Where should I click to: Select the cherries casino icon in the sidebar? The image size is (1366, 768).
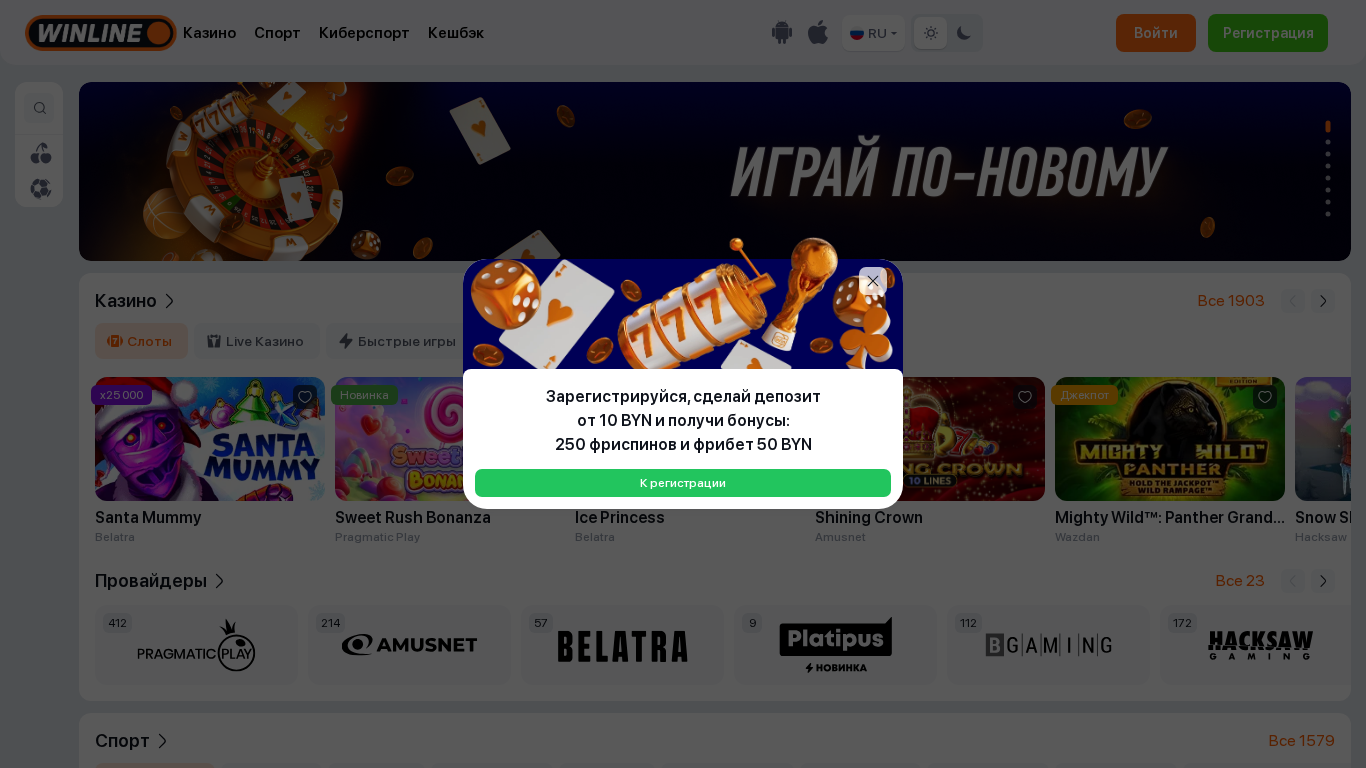click(40, 153)
